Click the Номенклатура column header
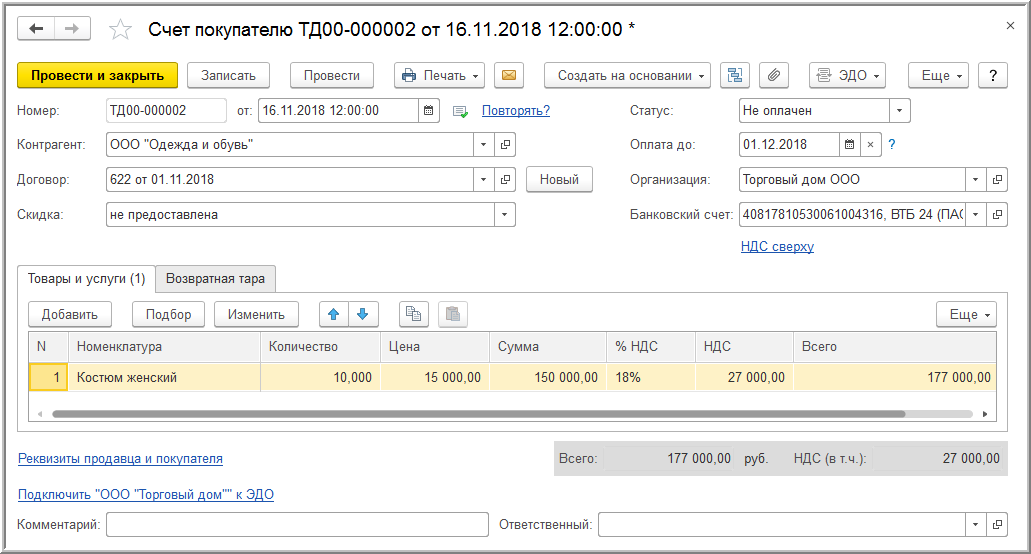Screen dimensions: 1031x554 (164, 346)
